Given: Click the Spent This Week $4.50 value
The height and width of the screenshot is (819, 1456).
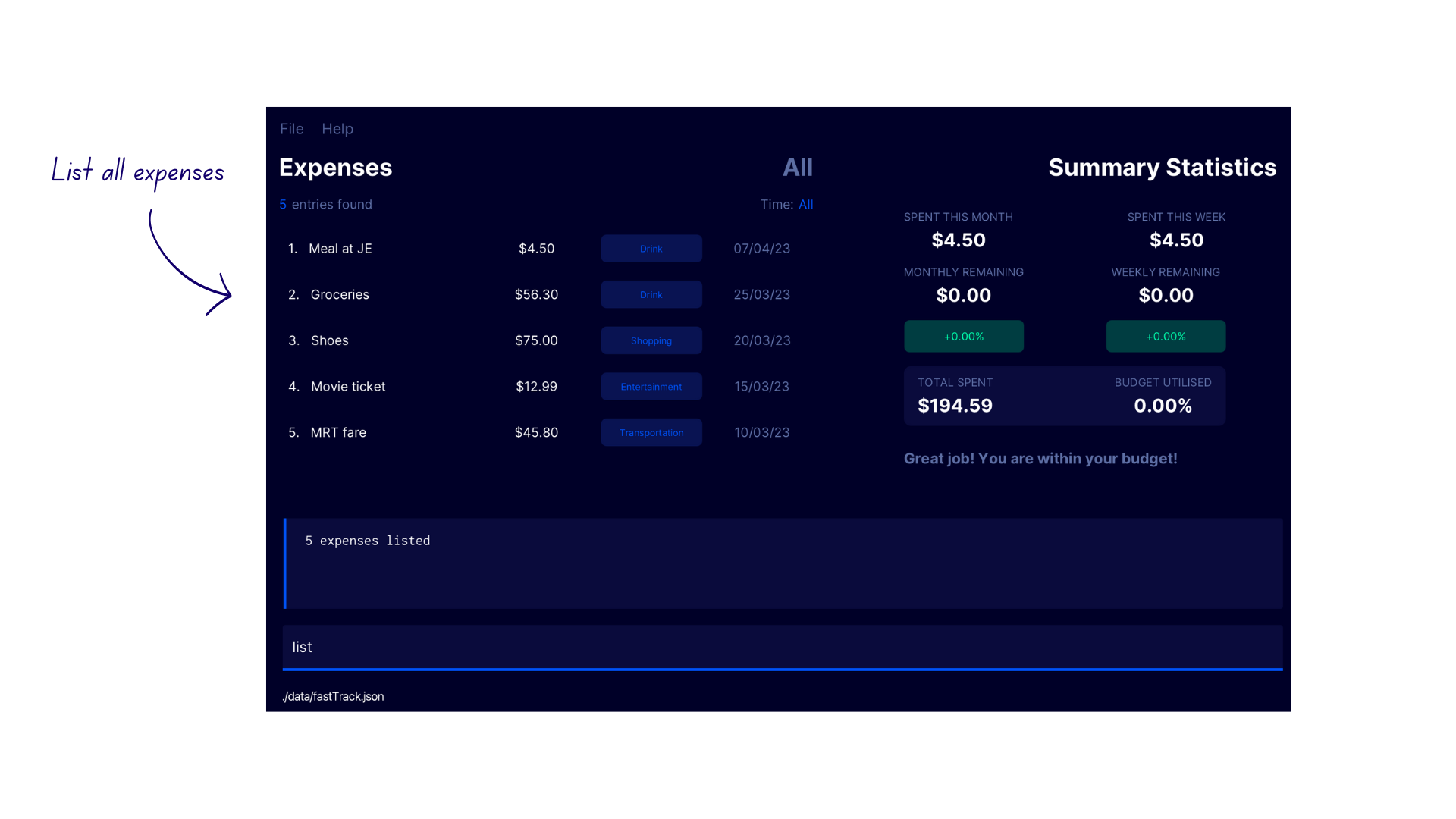Looking at the screenshot, I should pos(1176,240).
